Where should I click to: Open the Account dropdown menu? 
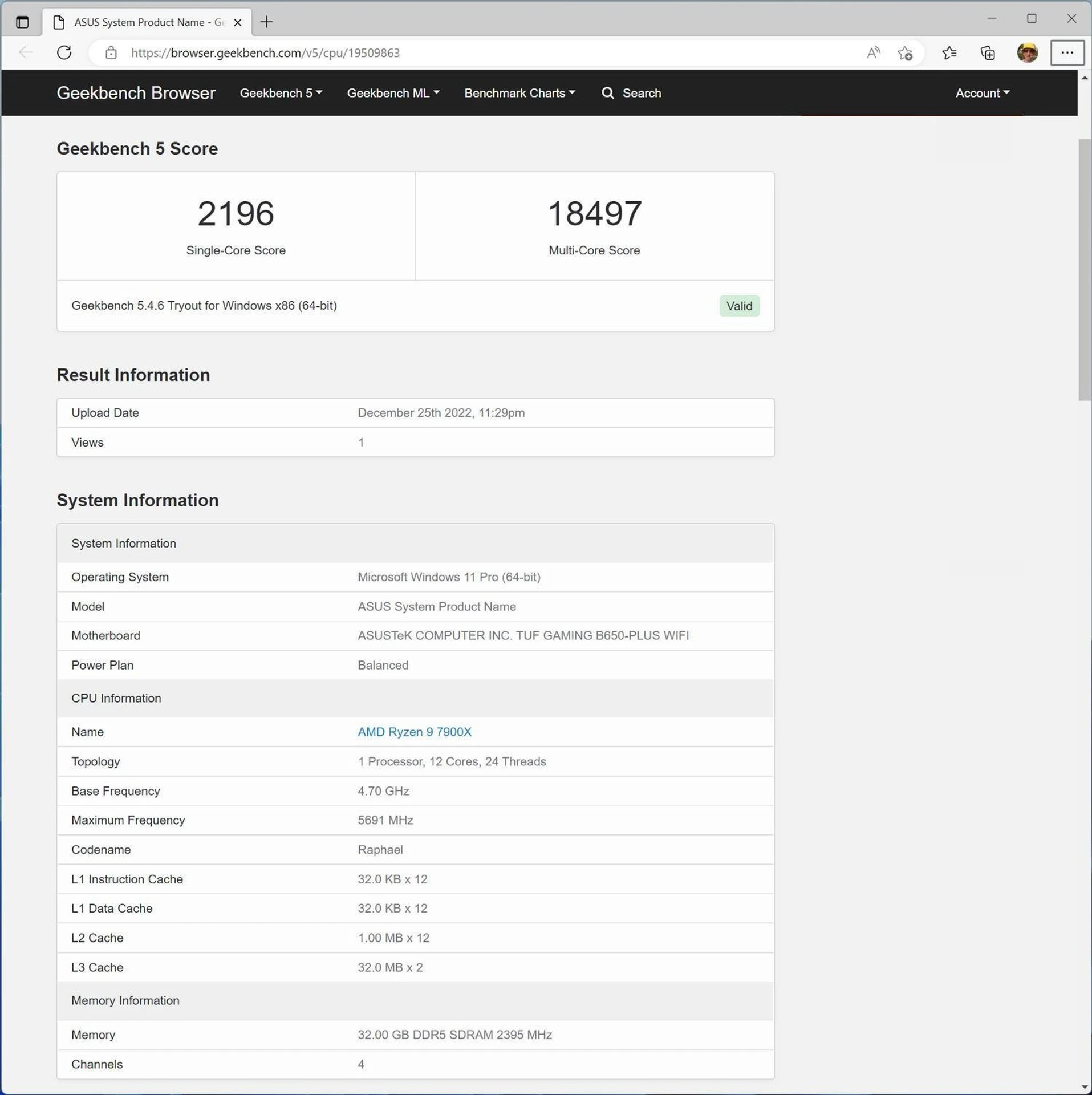click(x=982, y=93)
